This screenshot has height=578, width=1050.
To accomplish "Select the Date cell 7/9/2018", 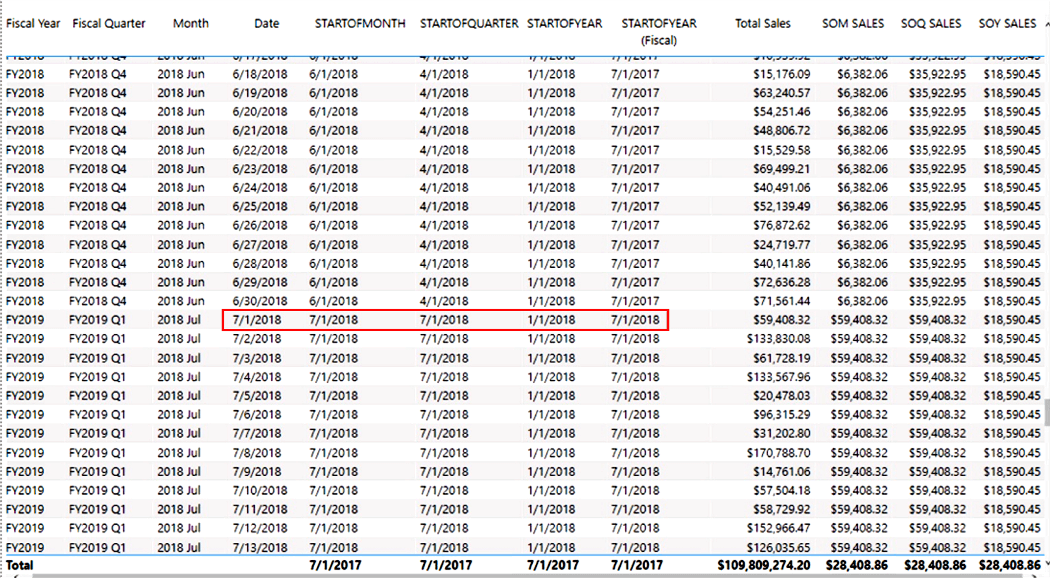I will pyautogui.click(x=257, y=471).
